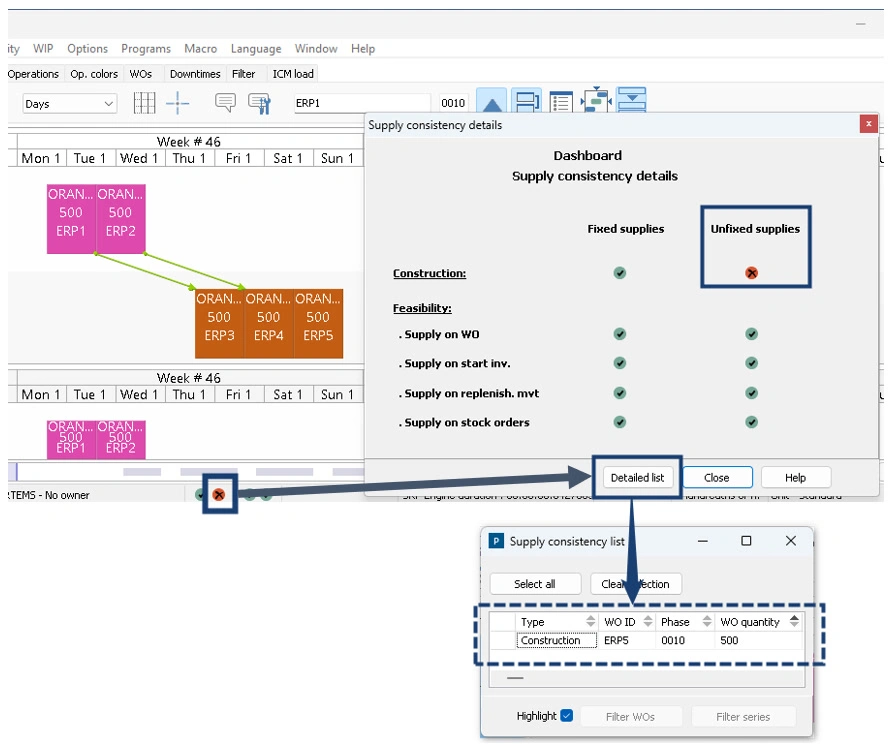Select pink ERP1 block in lower Gantt
Image resolution: width=893 pixels, height=746 pixels.
point(71,439)
